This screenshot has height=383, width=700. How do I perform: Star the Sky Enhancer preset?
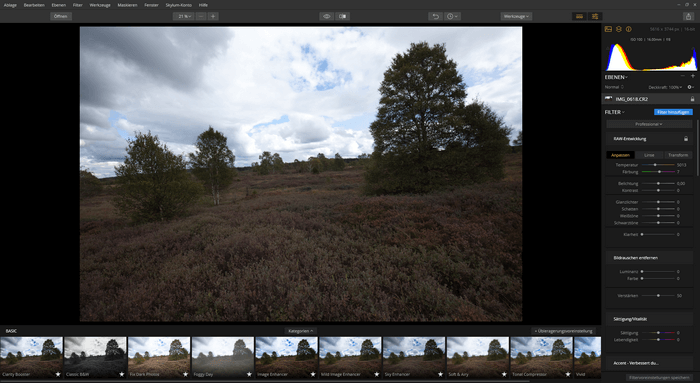(441, 375)
